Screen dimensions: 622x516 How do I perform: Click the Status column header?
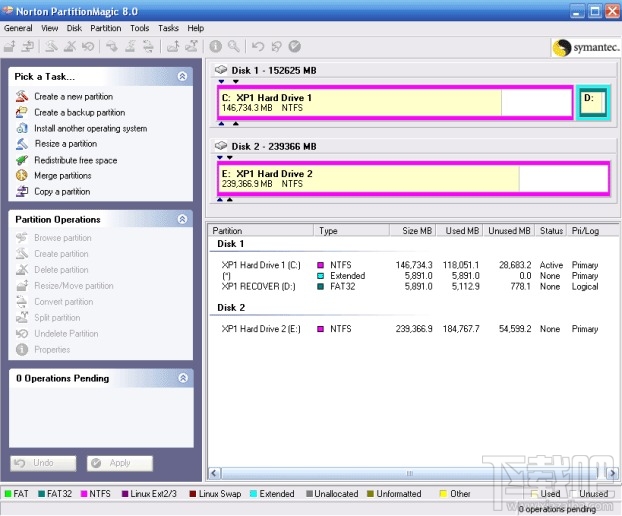click(x=551, y=230)
